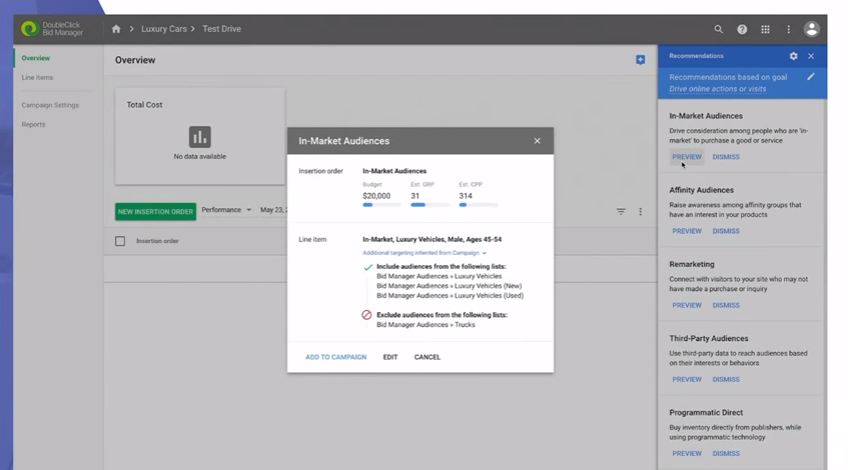
Task: Click line item 'In-Market, Luxury Vehicles, Male' title
Action: (x=432, y=239)
